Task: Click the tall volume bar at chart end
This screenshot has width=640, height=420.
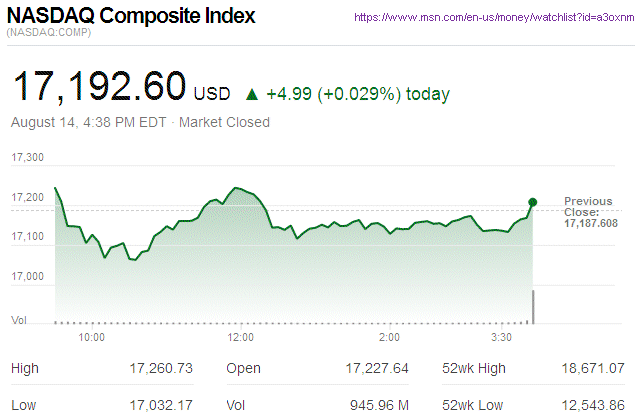Action: (534, 307)
